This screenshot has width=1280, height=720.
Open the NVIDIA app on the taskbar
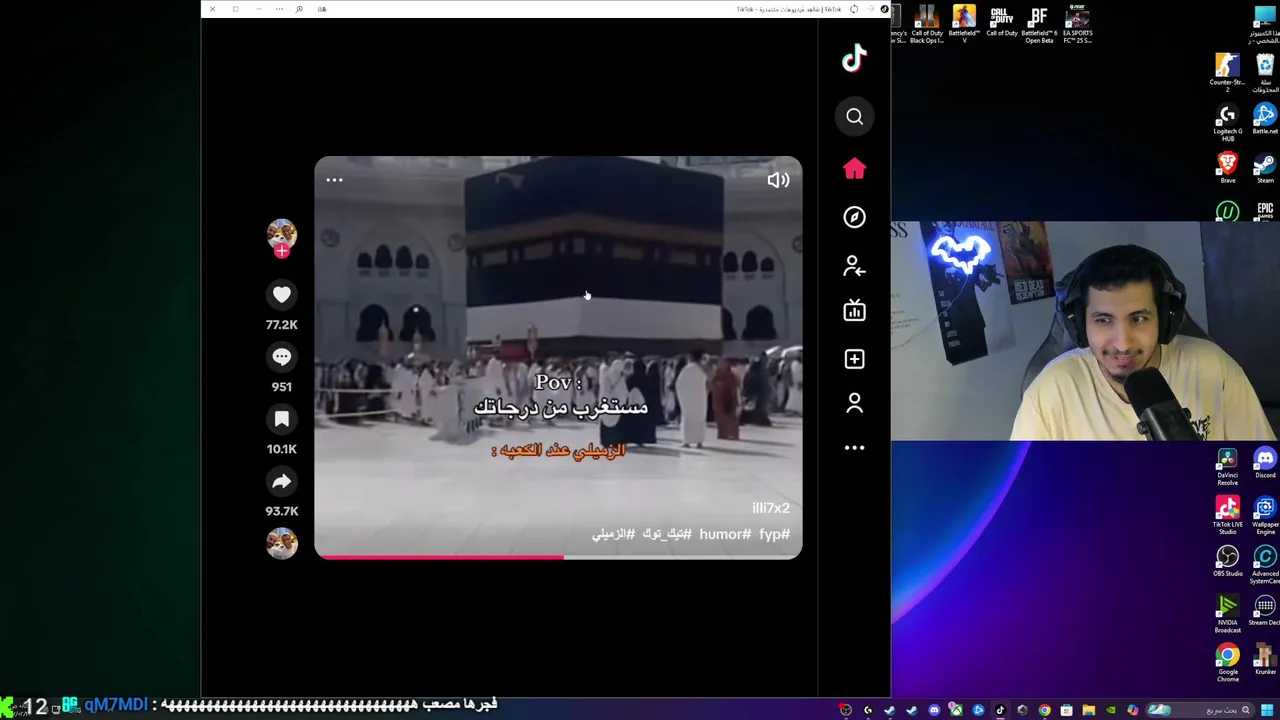pos(1111,710)
